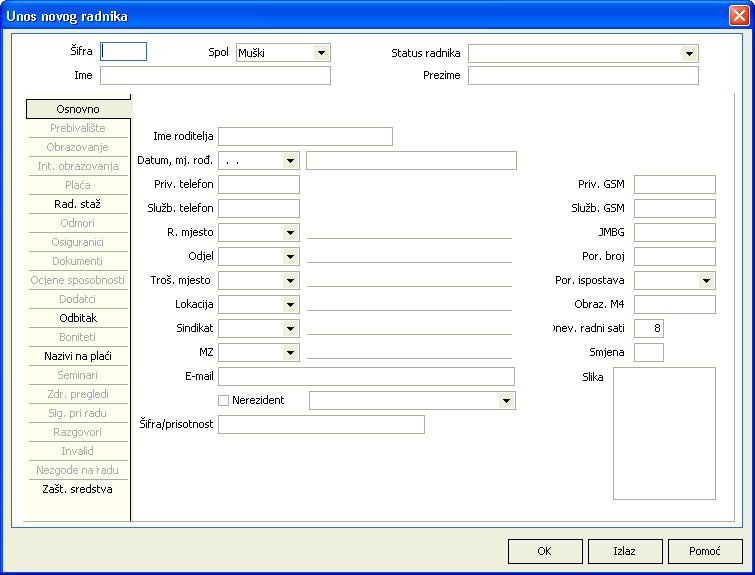
Task: Open the Odjel dropdown list
Action: (290, 257)
